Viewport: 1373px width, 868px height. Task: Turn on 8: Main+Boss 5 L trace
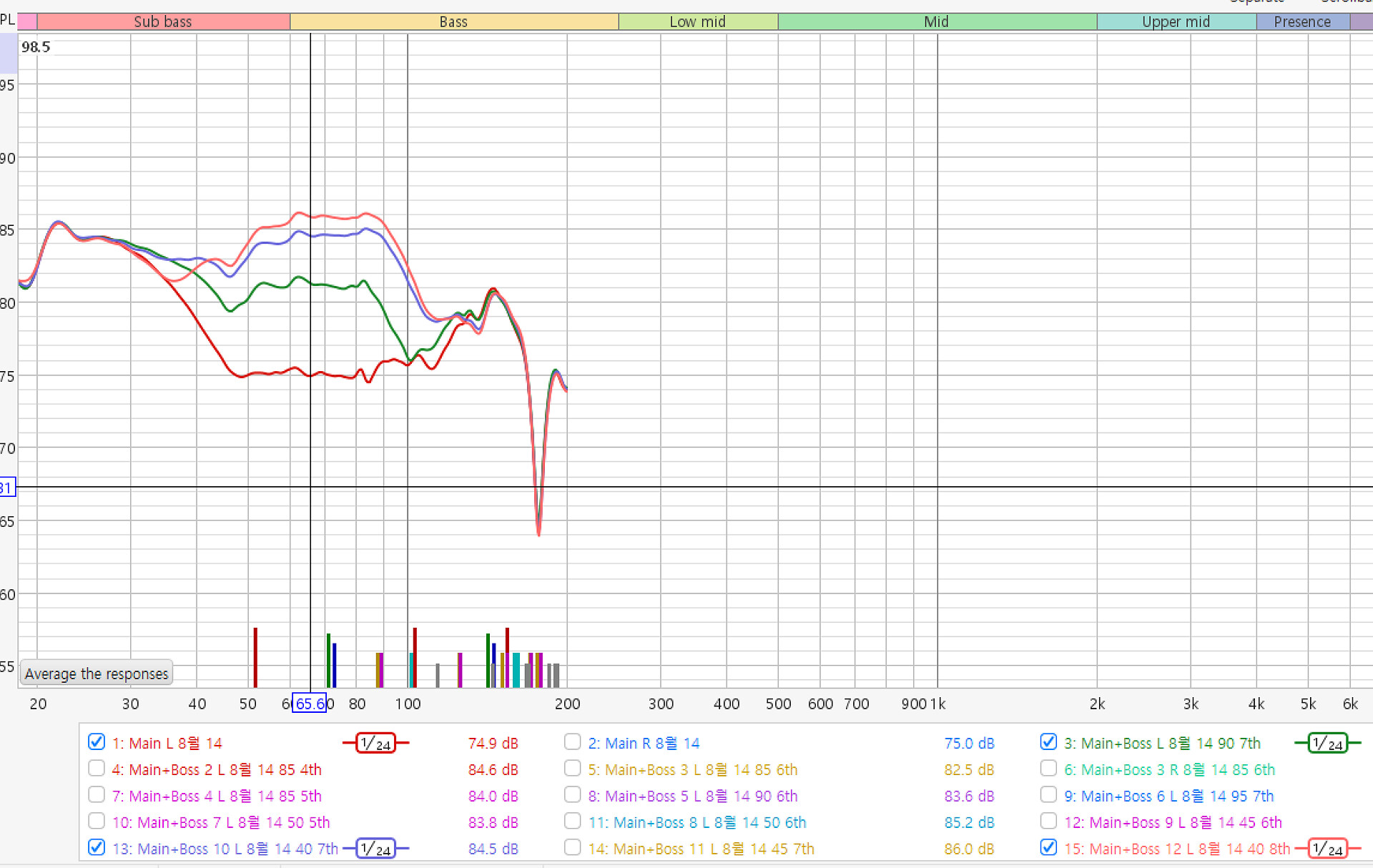[x=572, y=795]
